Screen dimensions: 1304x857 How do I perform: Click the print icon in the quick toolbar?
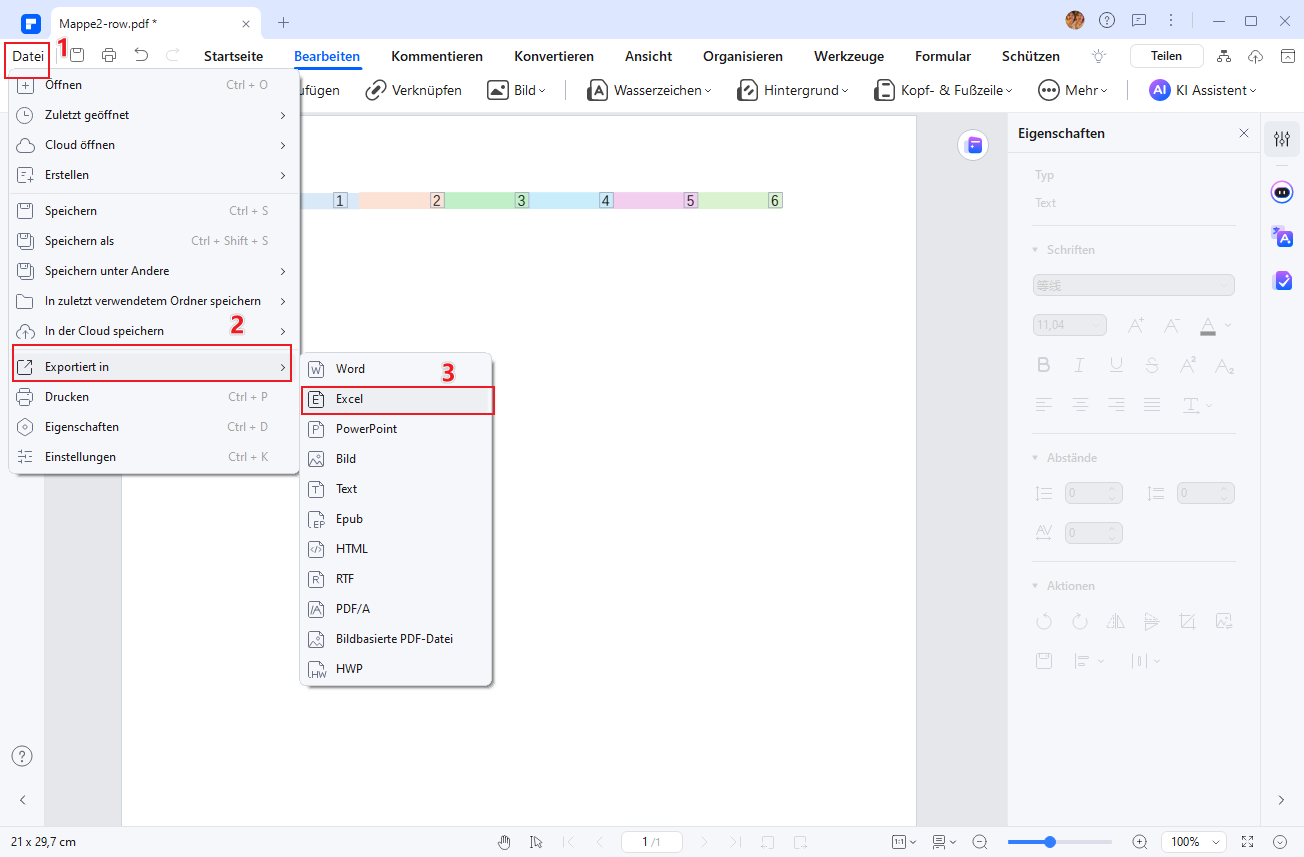click(x=109, y=56)
